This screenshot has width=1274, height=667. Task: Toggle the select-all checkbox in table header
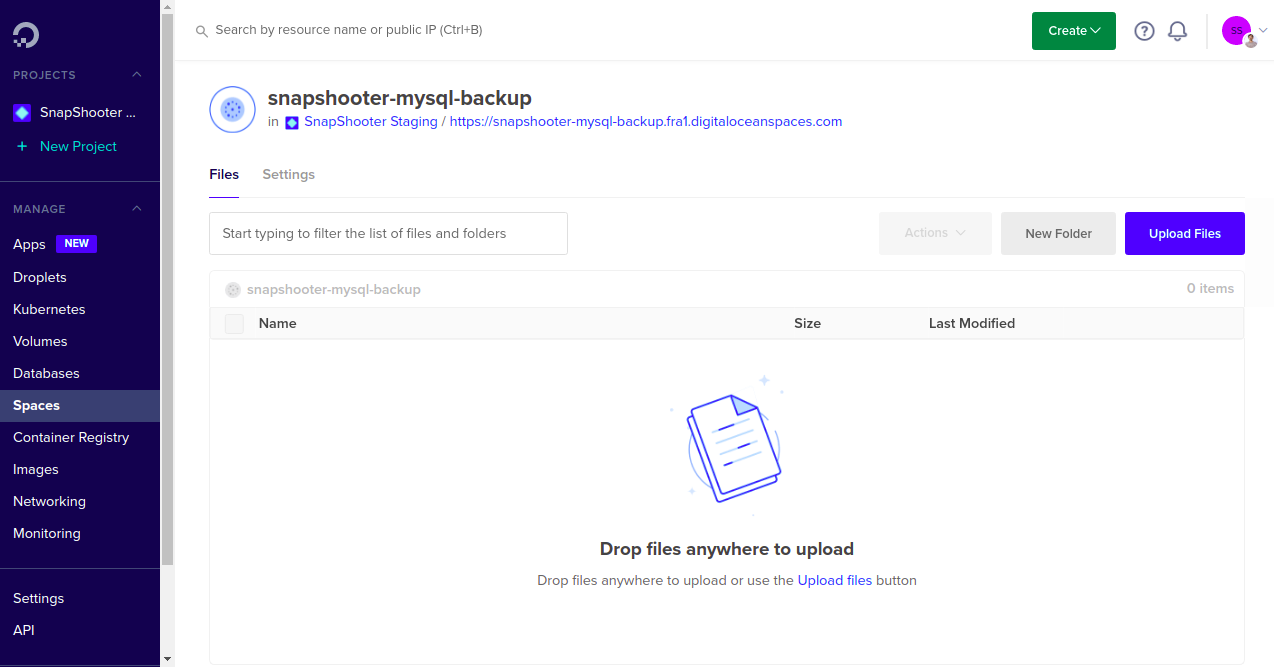click(234, 323)
